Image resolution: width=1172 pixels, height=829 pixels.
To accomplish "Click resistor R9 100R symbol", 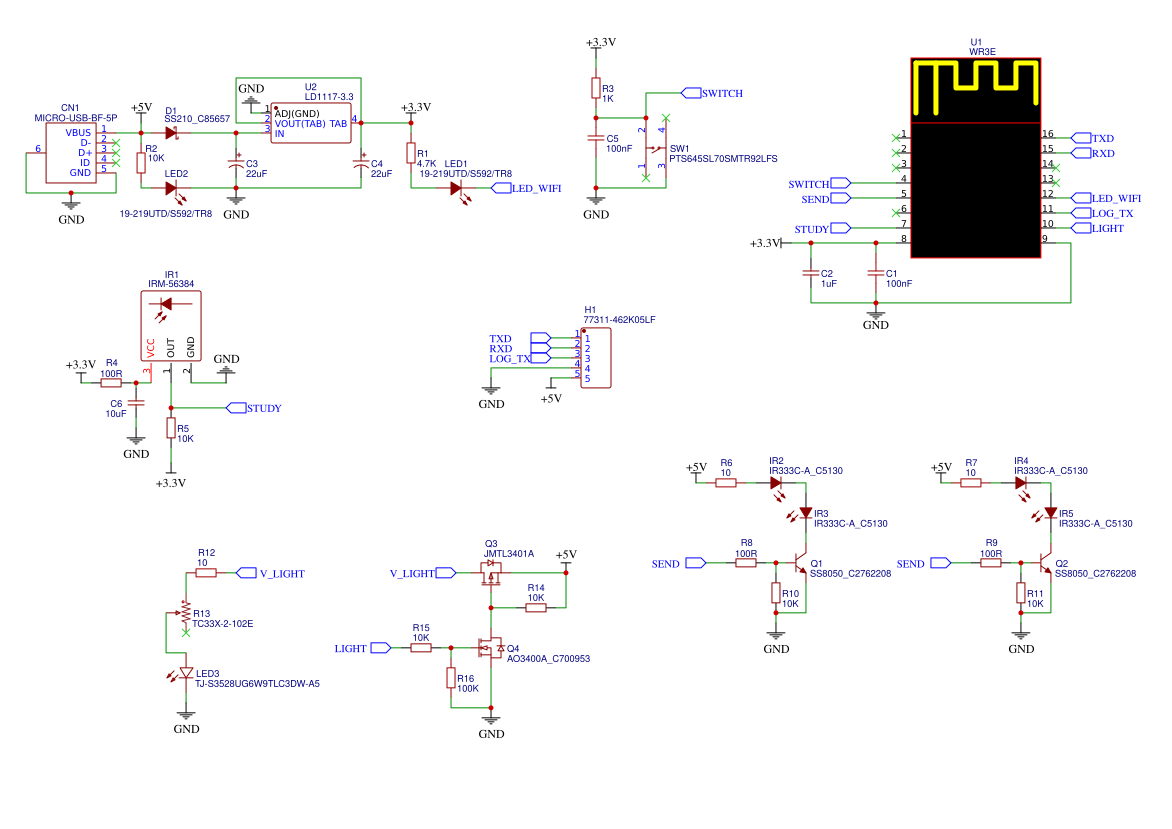I will (991, 563).
